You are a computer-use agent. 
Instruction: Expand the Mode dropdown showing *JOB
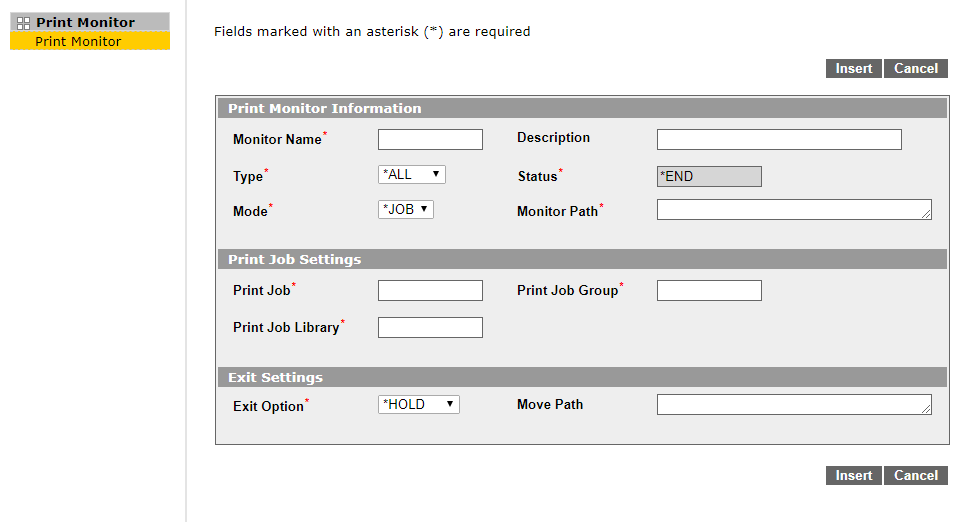point(405,209)
